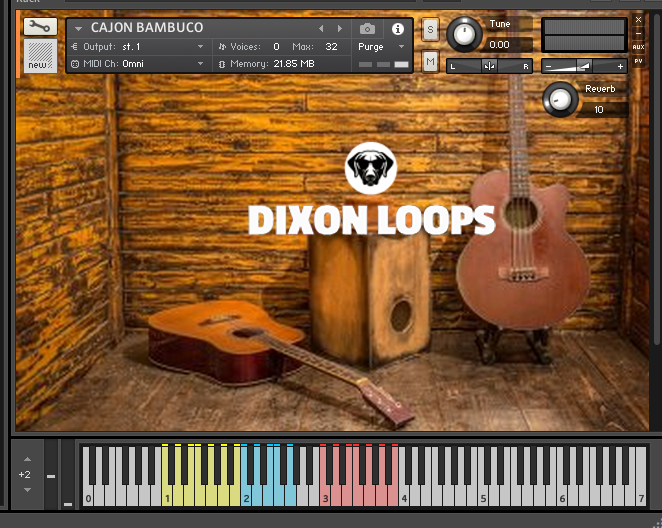Click the Reverb knob

click(x=560, y=98)
